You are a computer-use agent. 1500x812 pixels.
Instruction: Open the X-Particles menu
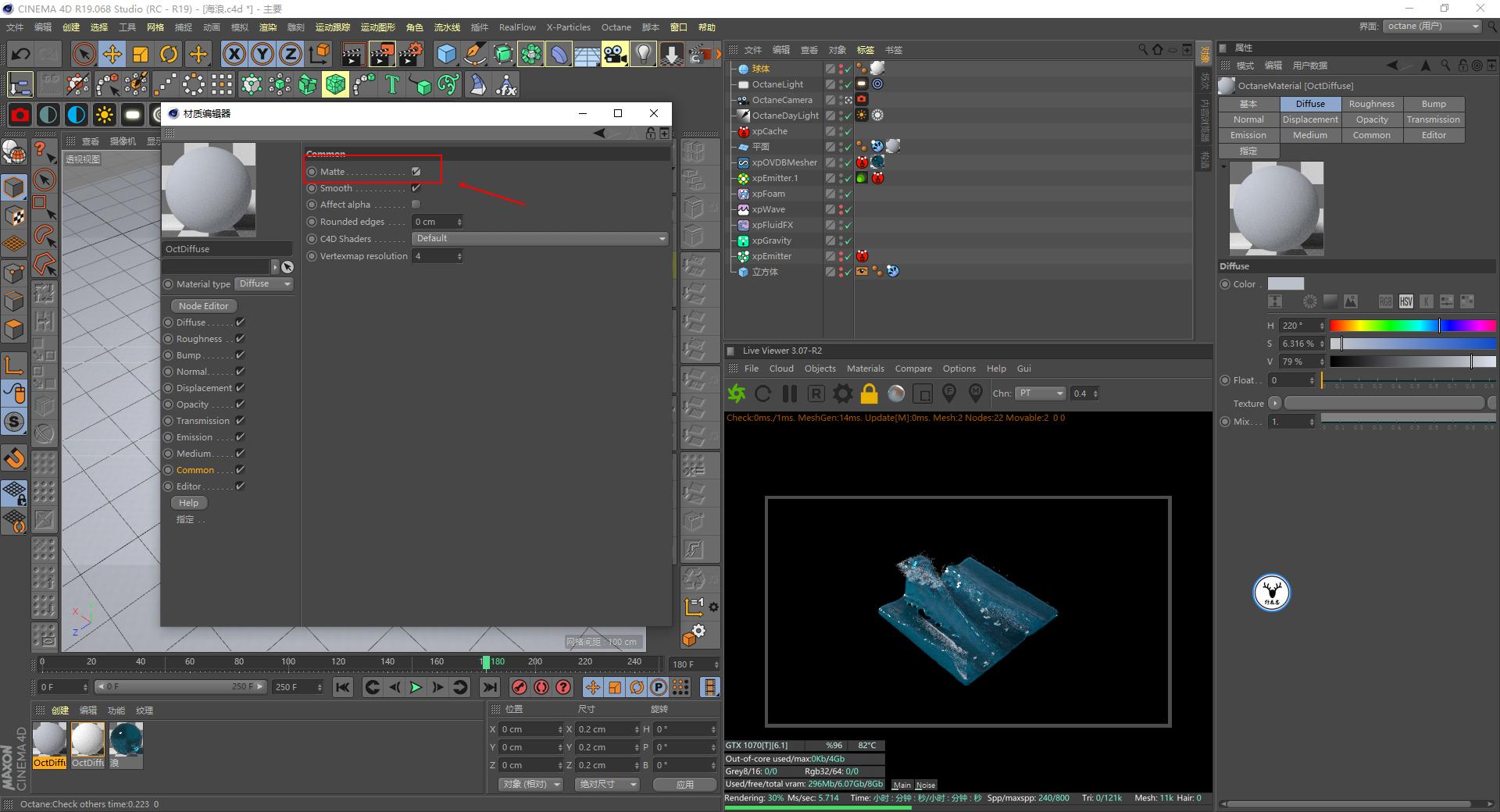[568, 27]
